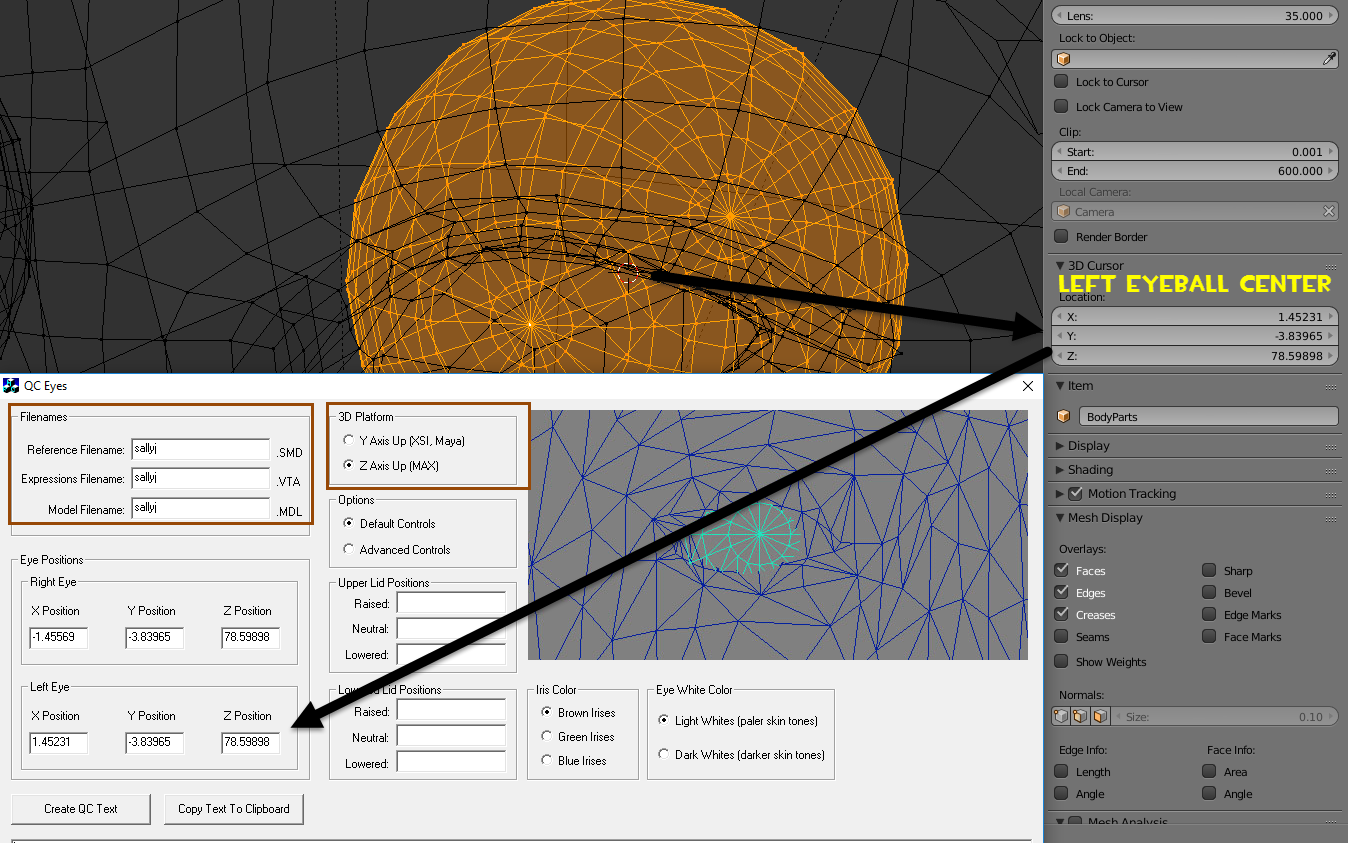This screenshot has height=843, width=1348.
Task: Expand the Motion Tracking panel
Action: [1060, 494]
